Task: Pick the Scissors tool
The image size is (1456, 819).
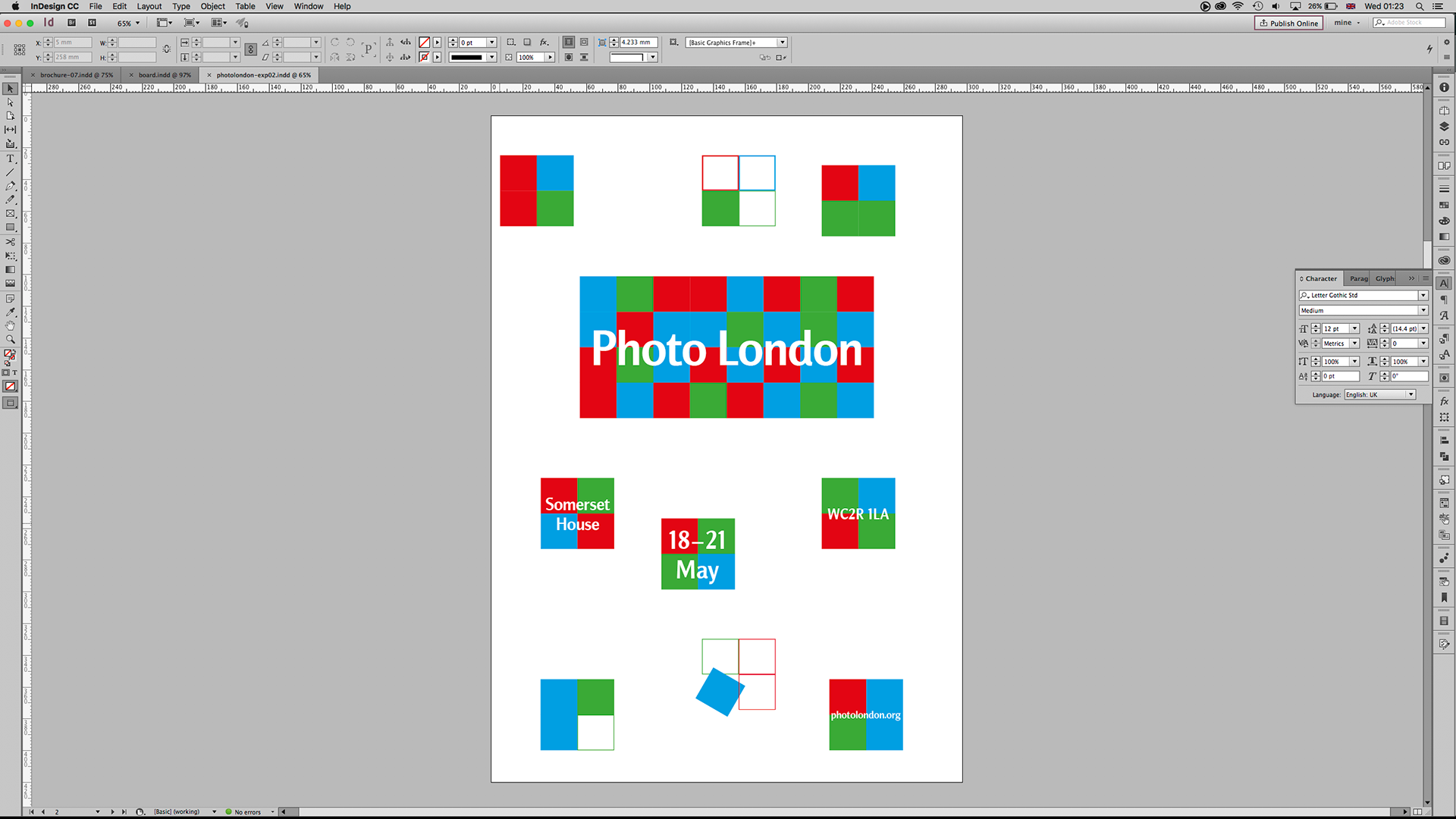Action: click(11, 242)
